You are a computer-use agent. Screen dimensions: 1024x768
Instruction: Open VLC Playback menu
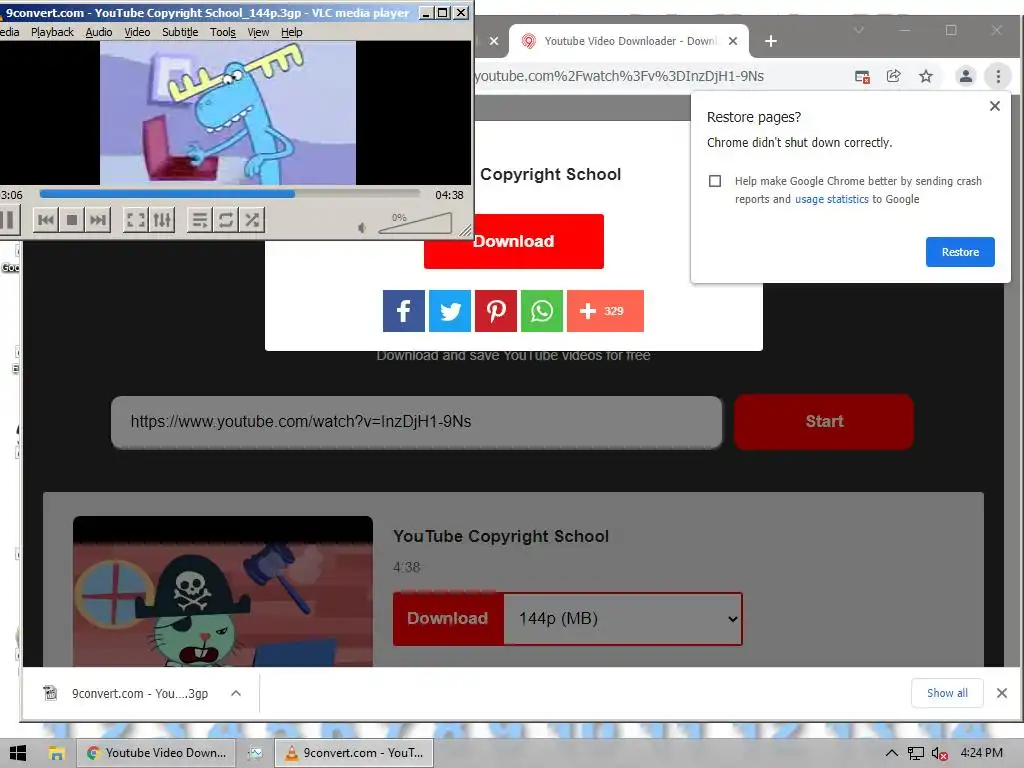point(52,32)
